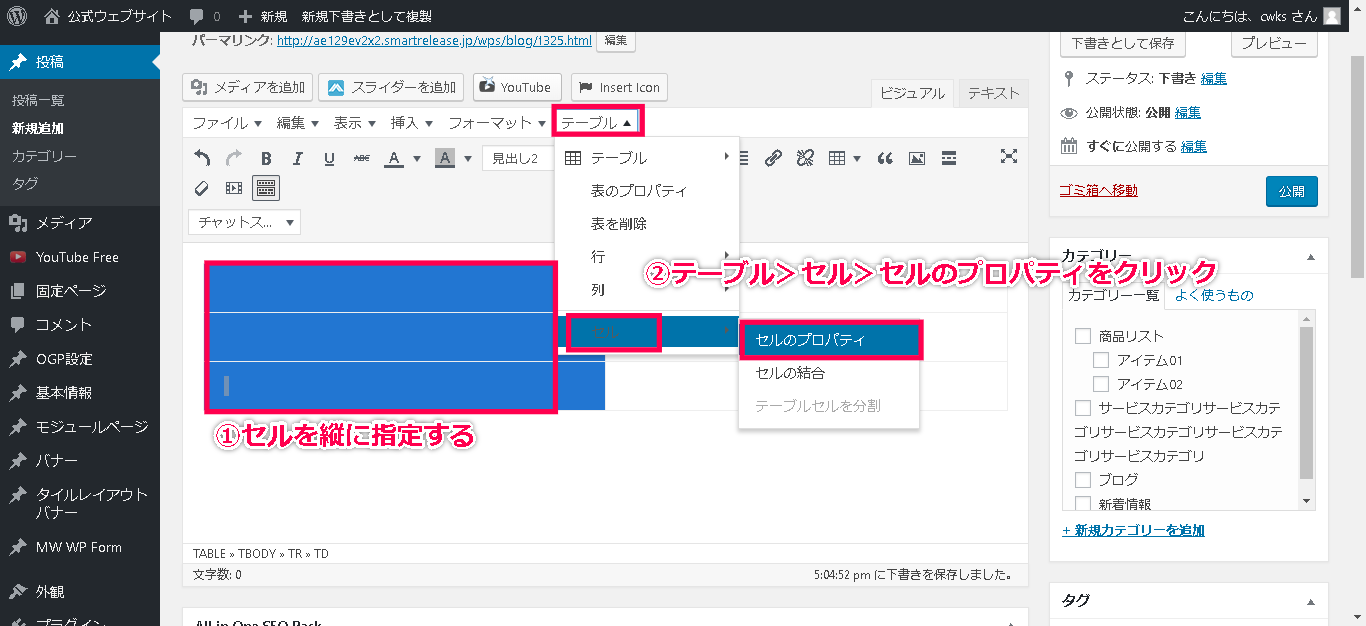
Task: Click the Undo arrow icon
Action: pos(202,158)
